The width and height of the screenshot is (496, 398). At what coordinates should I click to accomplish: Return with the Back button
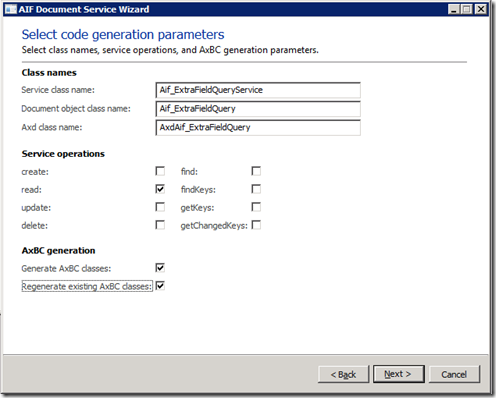[343, 374]
